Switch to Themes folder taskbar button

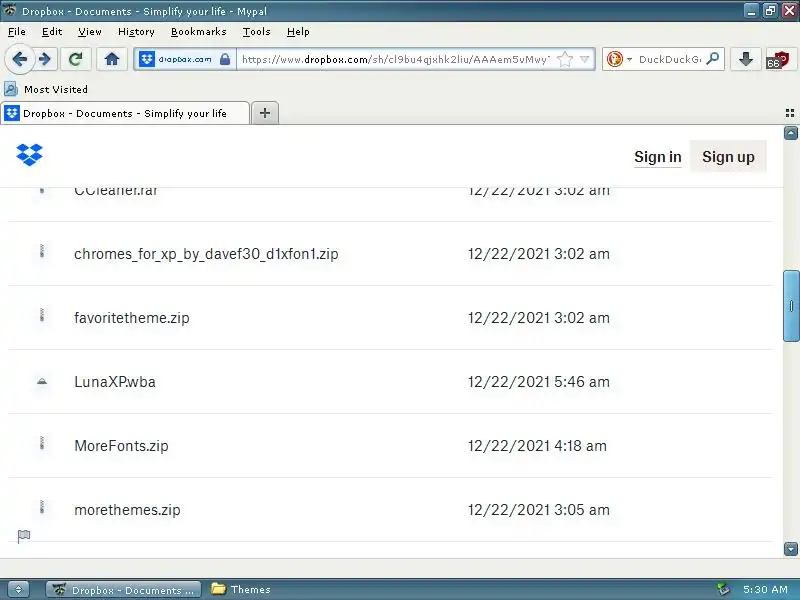(241, 589)
